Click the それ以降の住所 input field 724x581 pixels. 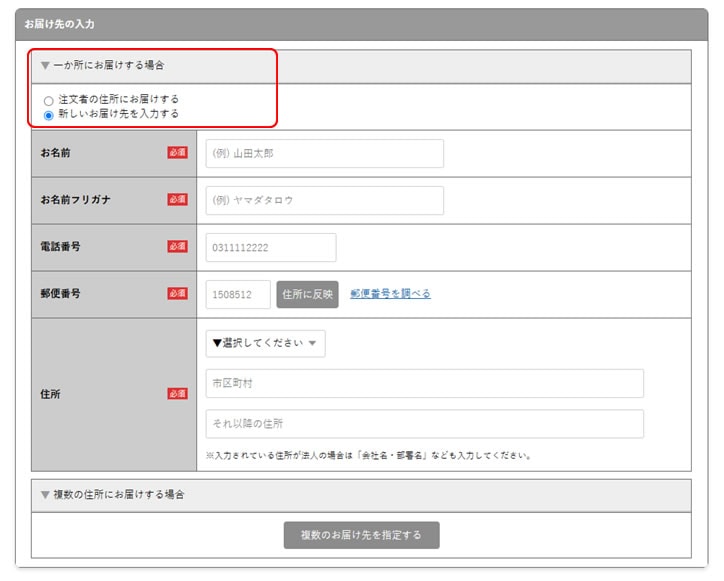424,424
